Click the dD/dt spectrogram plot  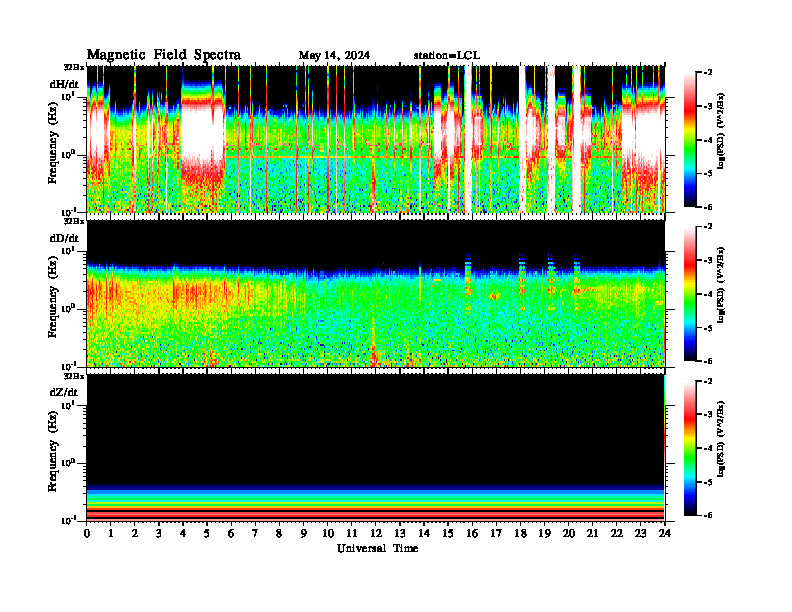(376, 293)
